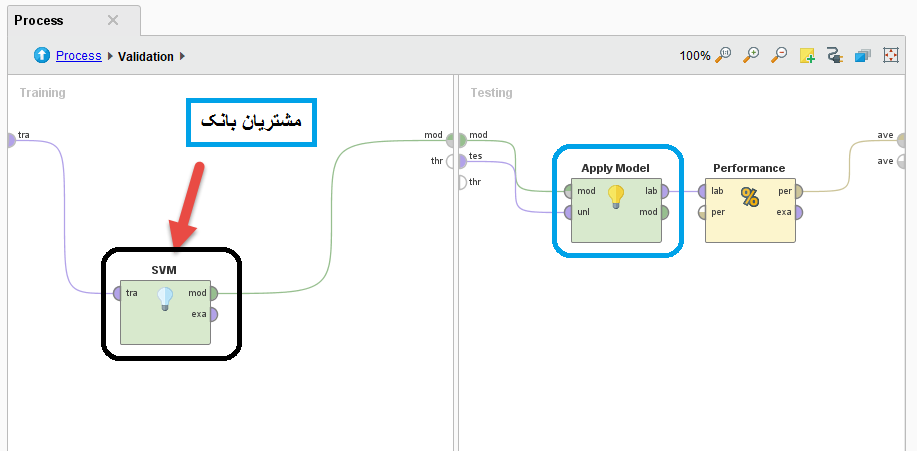Click the Validation breadcrumb label

point(146,56)
